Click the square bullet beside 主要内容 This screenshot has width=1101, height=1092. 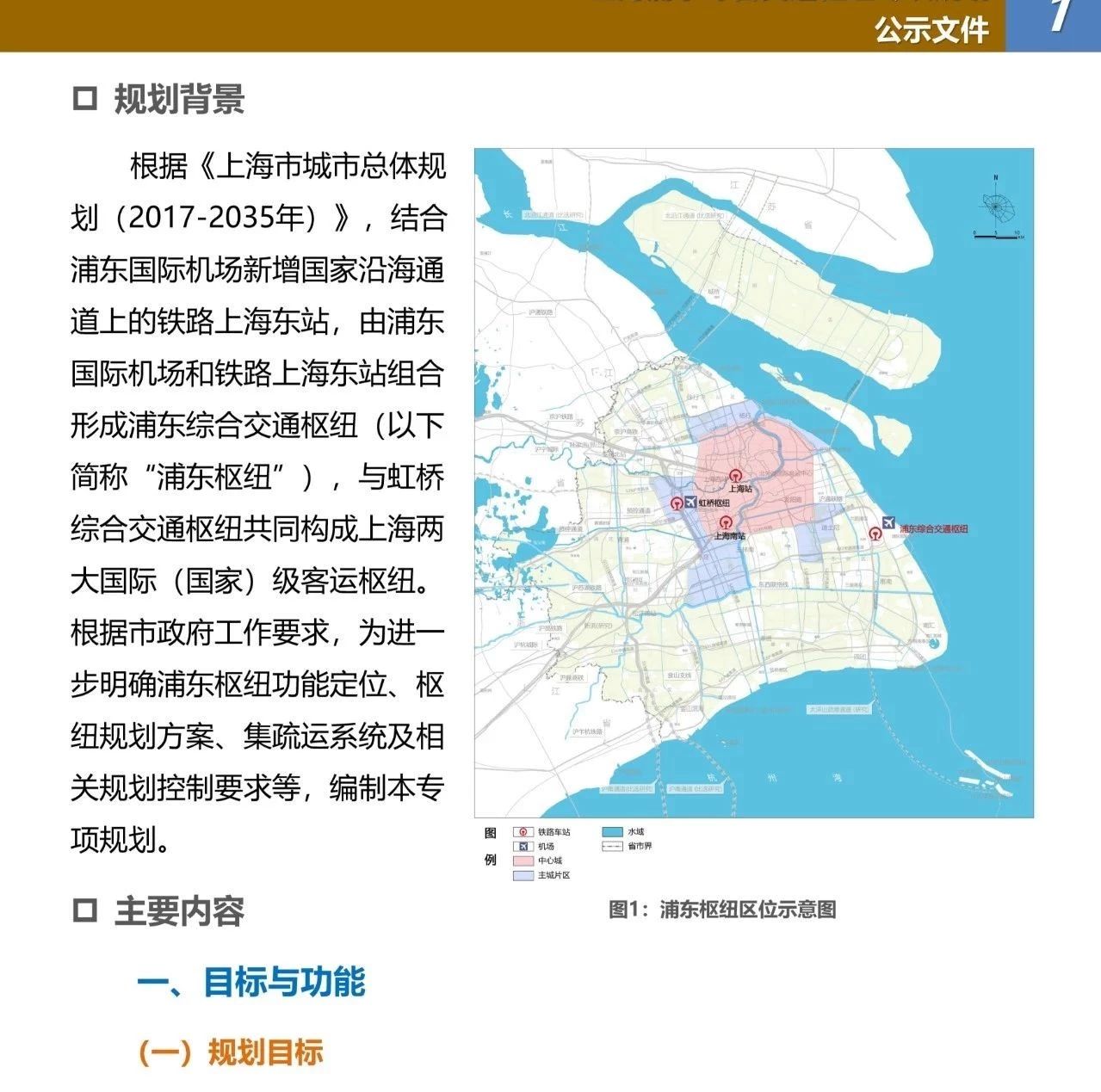(84, 910)
